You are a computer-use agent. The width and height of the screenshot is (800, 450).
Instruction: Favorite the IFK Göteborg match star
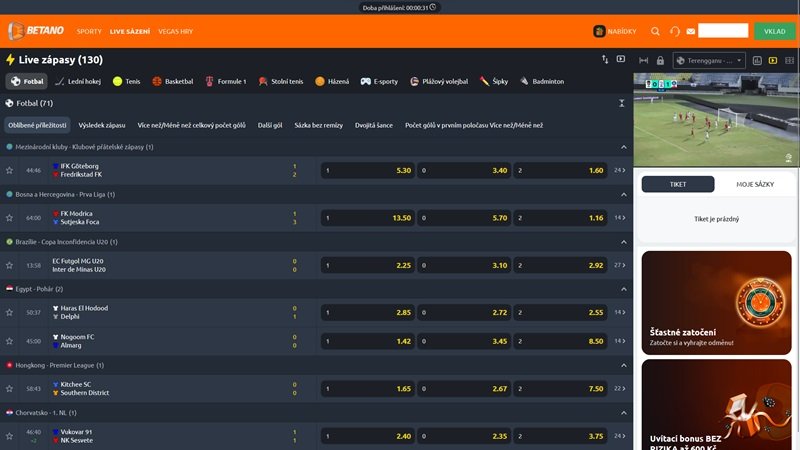click(9, 170)
